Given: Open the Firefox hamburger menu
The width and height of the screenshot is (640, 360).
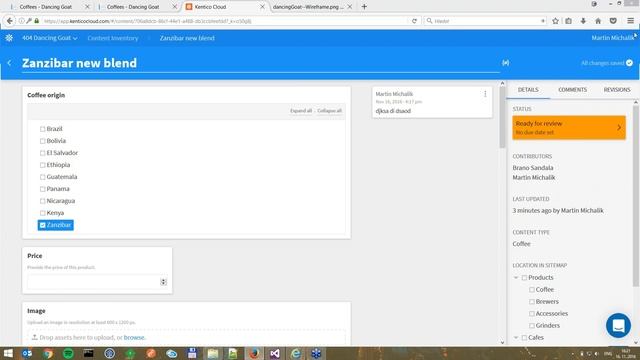Looking at the screenshot, I should click(630, 21).
